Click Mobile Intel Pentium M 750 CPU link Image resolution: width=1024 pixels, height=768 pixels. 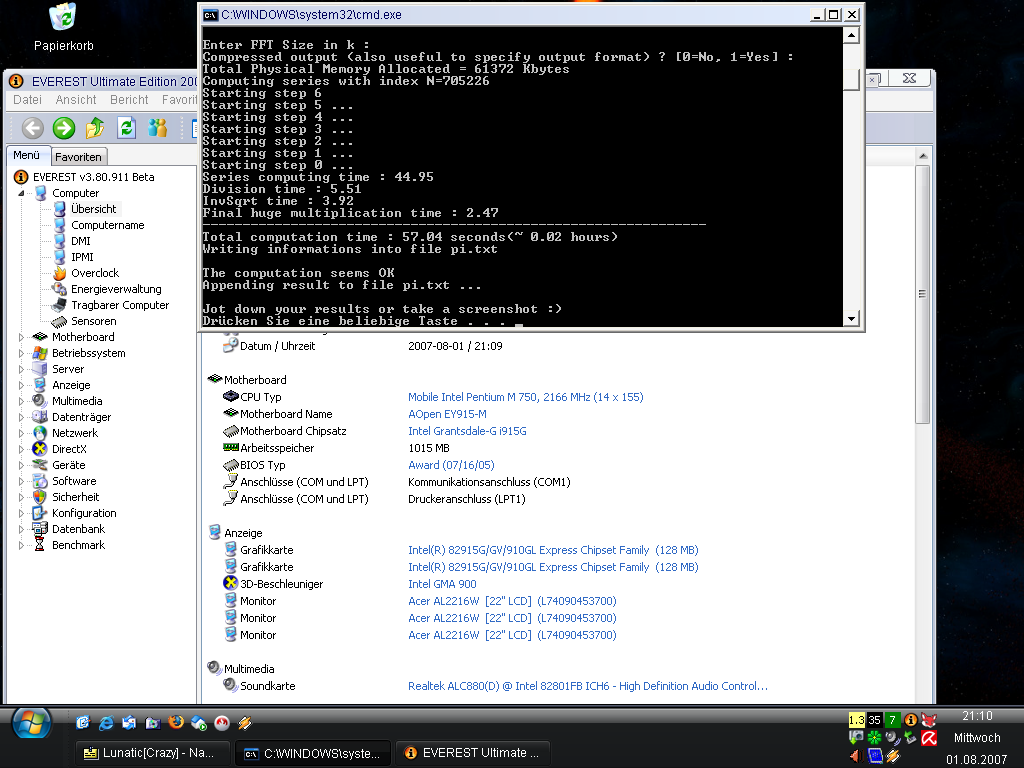coord(526,397)
